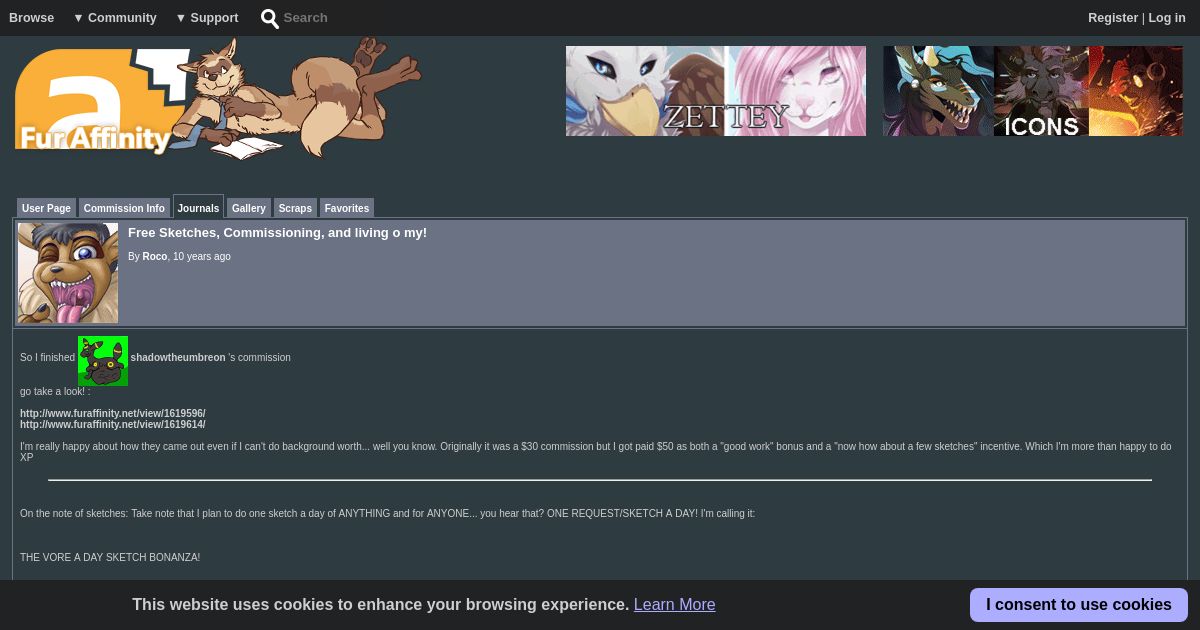Click the Register link
The height and width of the screenshot is (630, 1200).
(1113, 18)
